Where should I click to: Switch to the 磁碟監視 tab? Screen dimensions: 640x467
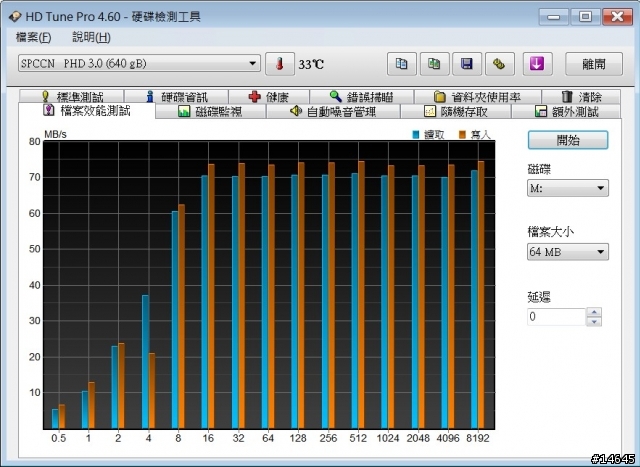pos(211,111)
